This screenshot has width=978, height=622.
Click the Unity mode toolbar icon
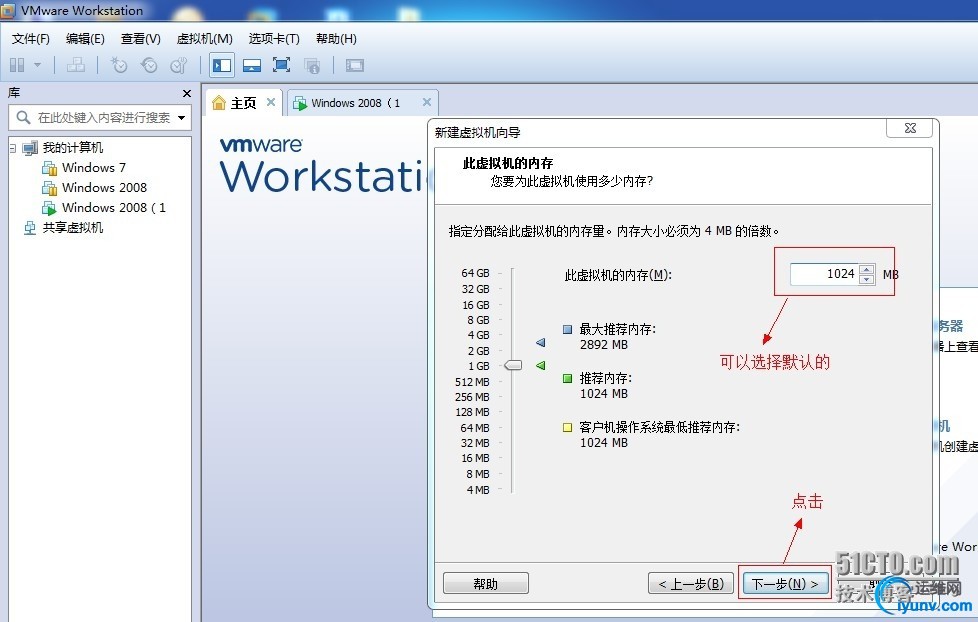click(x=312, y=65)
